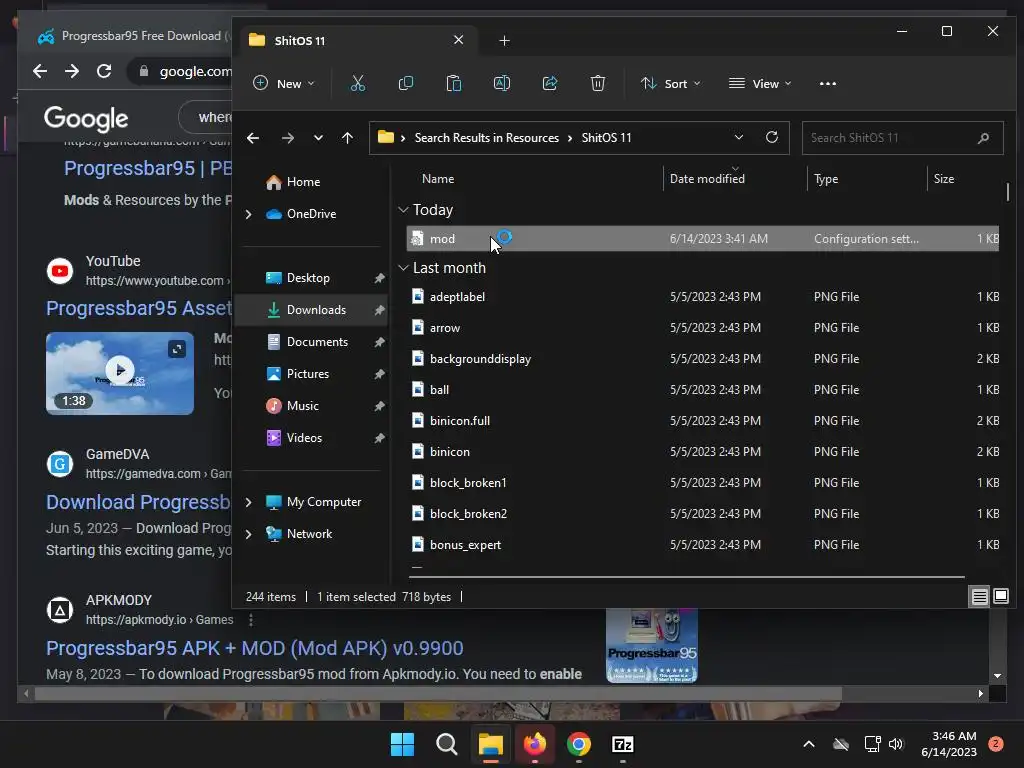The image size is (1024, 768).
Task: Open Chrome from the taskbar
Action: (x=579, y=744)
